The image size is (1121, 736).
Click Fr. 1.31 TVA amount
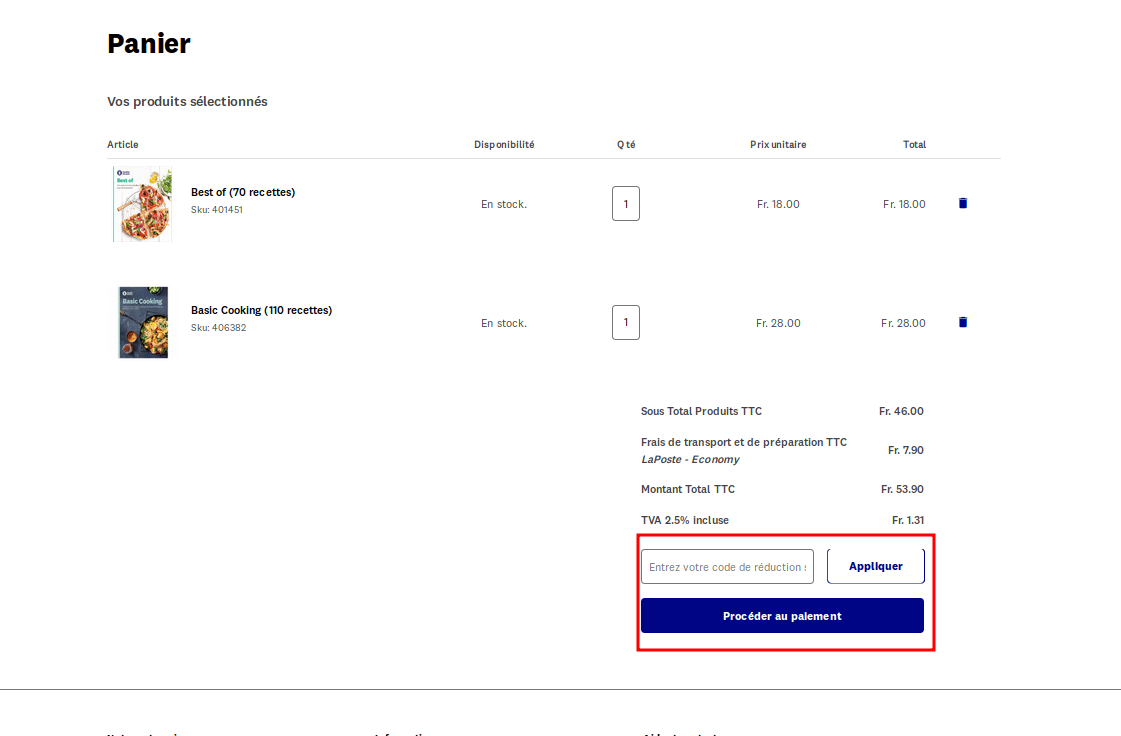pyautogui.click(x=908, y=520)
